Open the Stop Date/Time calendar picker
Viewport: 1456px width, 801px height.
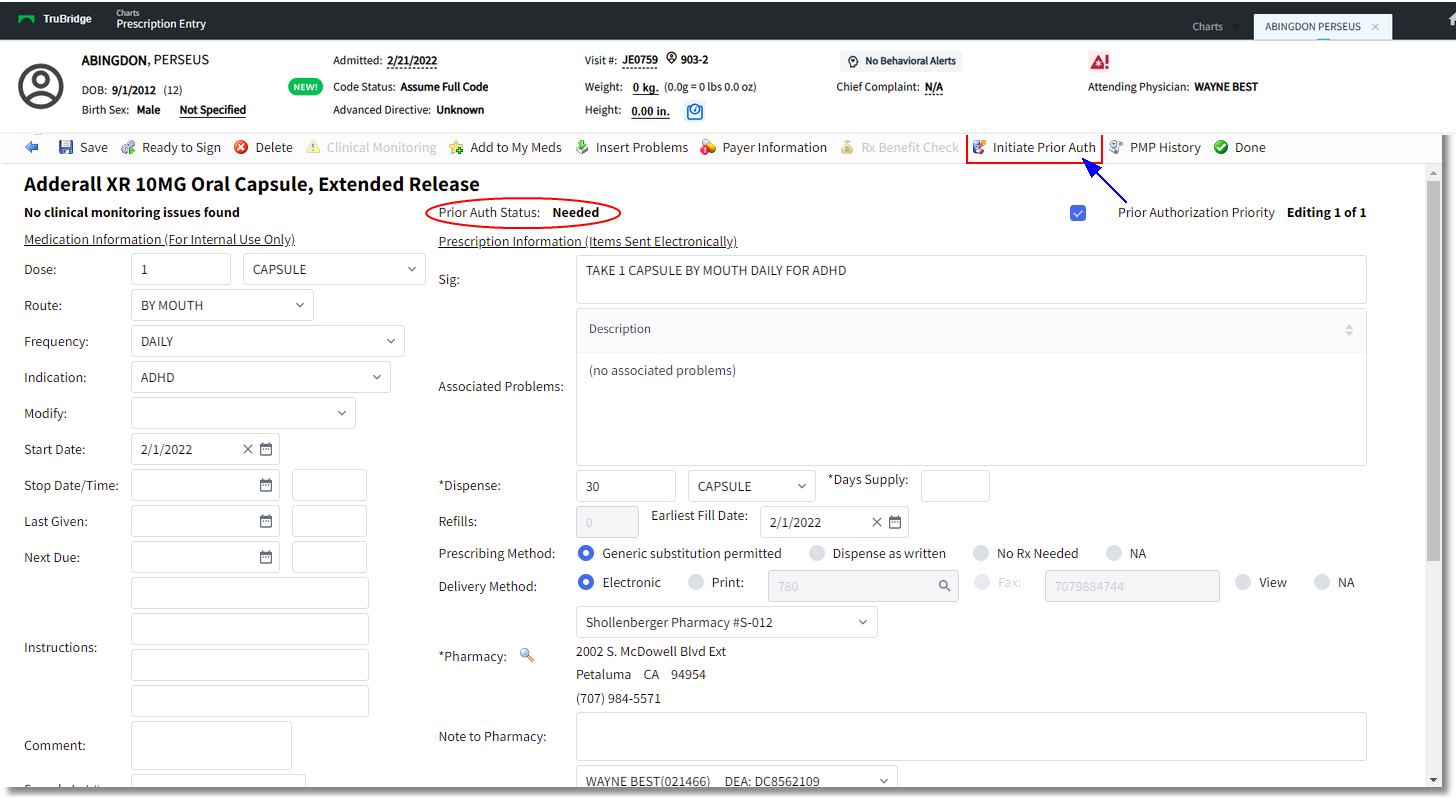(266, 485)
